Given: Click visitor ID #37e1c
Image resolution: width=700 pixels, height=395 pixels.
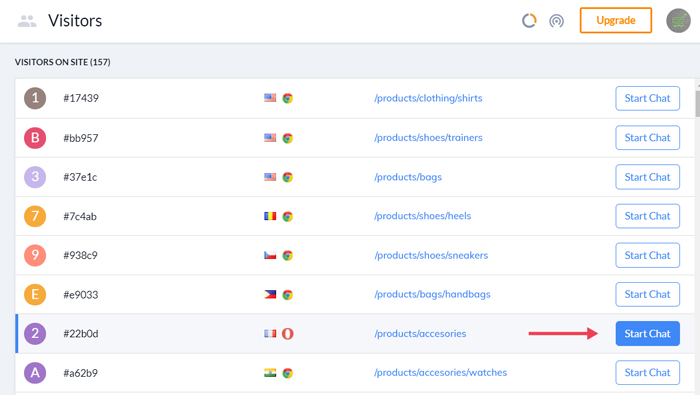Looking at the screenshot, I should tap(80, 177).
